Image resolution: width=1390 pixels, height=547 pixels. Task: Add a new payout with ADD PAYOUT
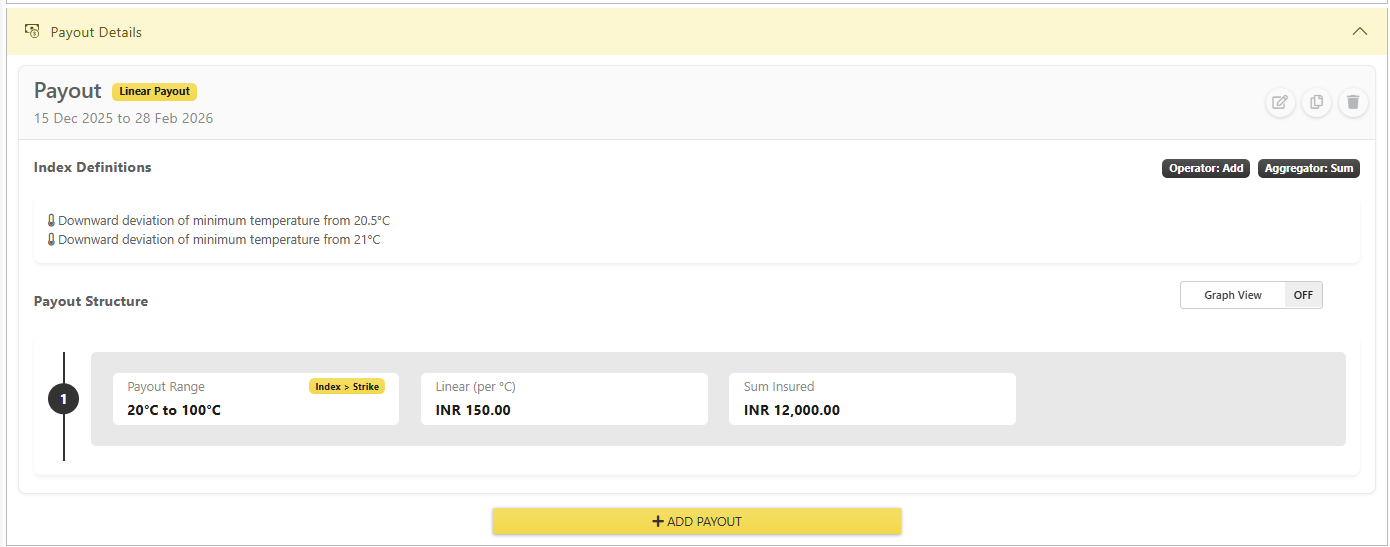[x=697, y=521]
